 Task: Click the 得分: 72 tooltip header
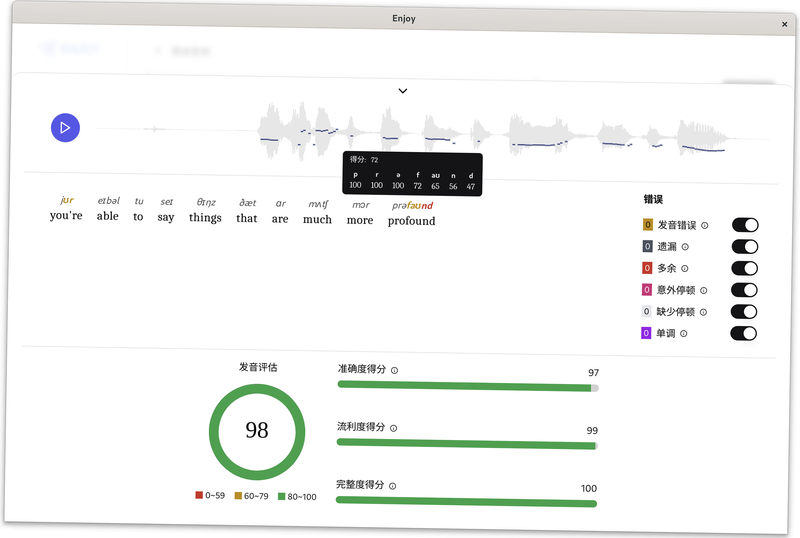(x=364, y=160)
